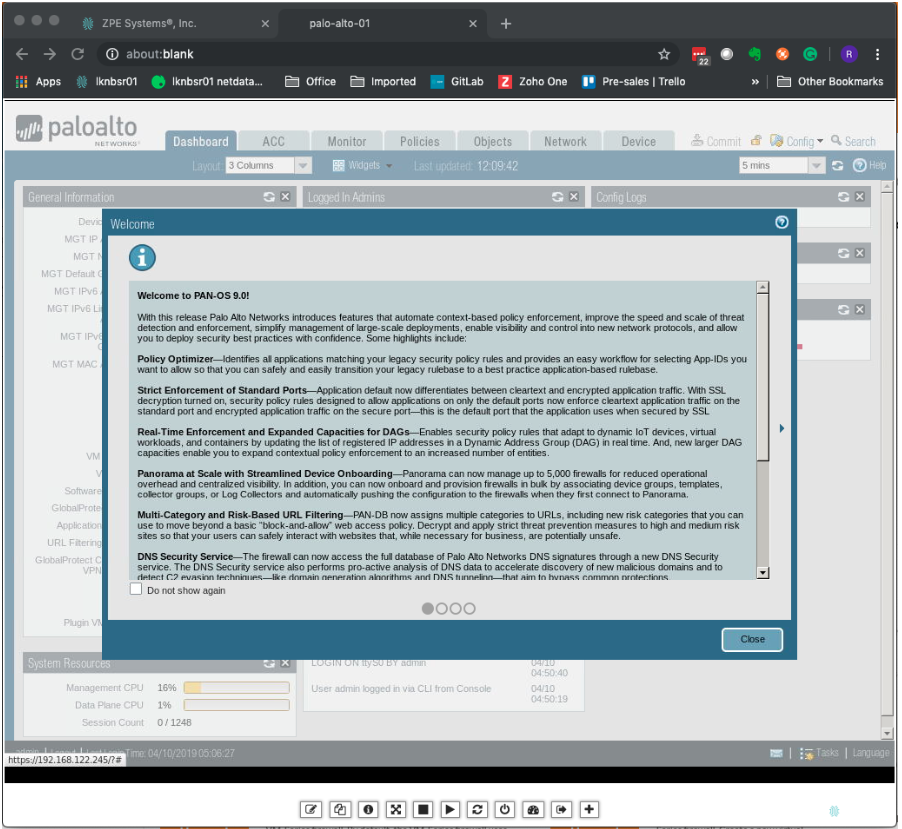Click the play (triangle) icon in bottom toolbar
Image resolution: width=902 pixels, height=829 pixels.
coord(450,809)
